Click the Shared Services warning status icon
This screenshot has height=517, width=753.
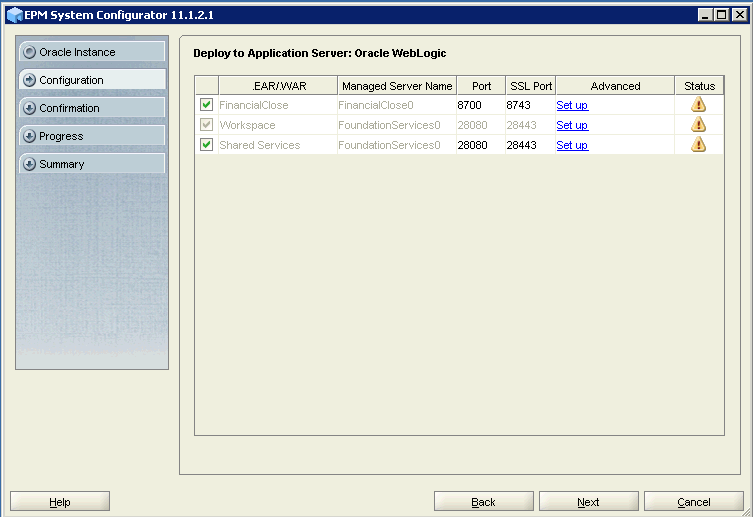coord(699,144)
